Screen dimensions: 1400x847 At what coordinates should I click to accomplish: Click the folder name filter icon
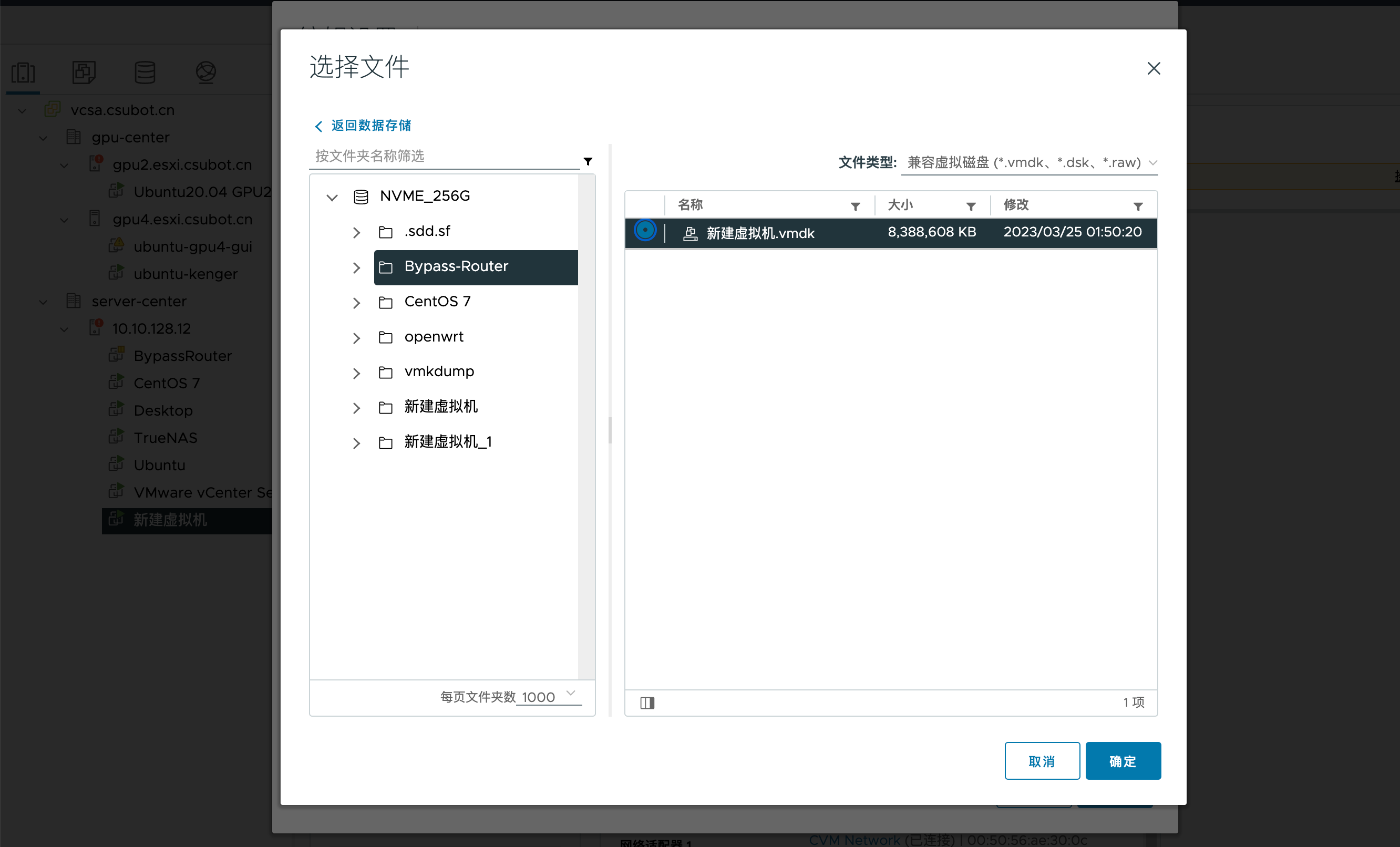point(588,162)
